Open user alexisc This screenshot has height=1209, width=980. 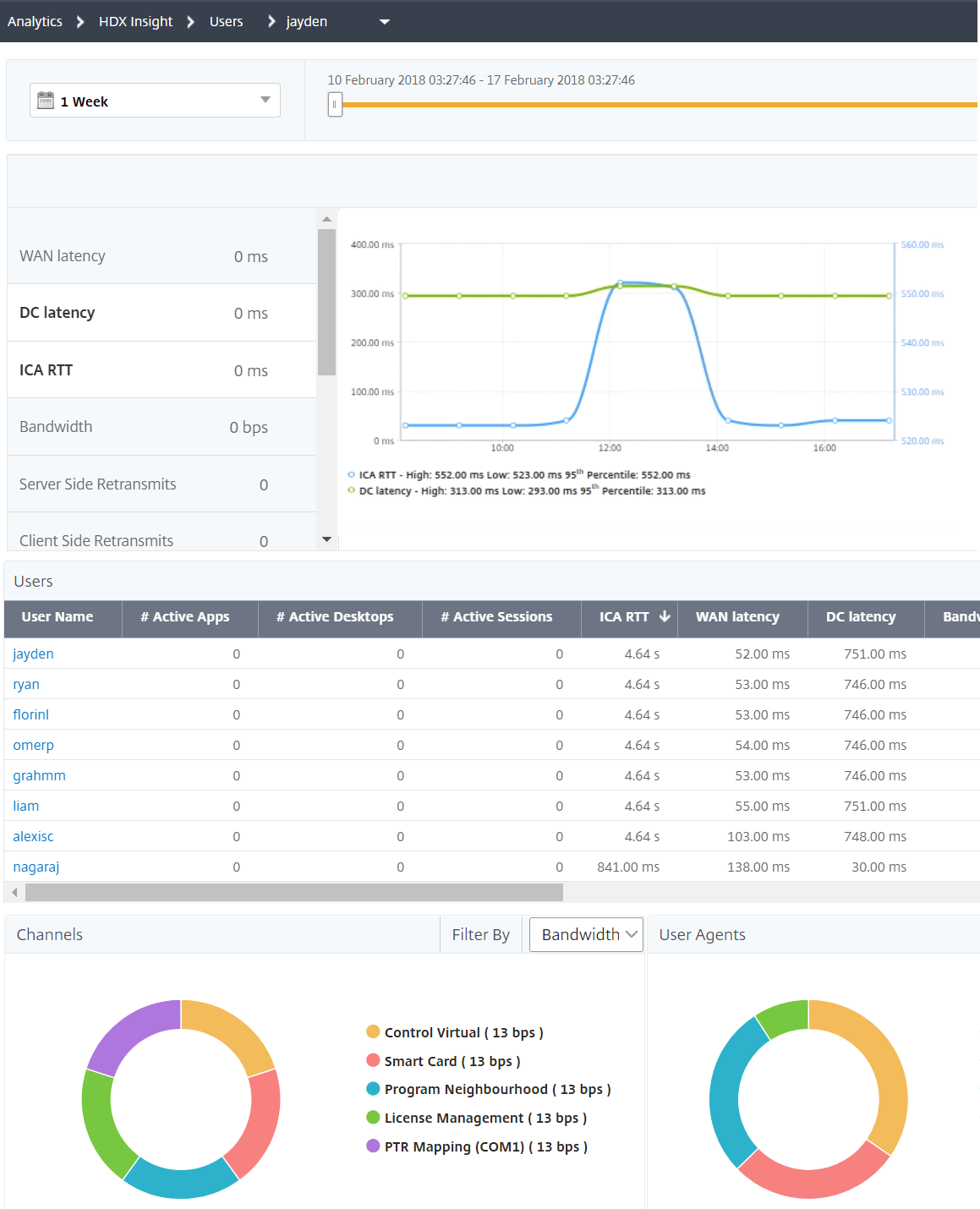point(33,836)
